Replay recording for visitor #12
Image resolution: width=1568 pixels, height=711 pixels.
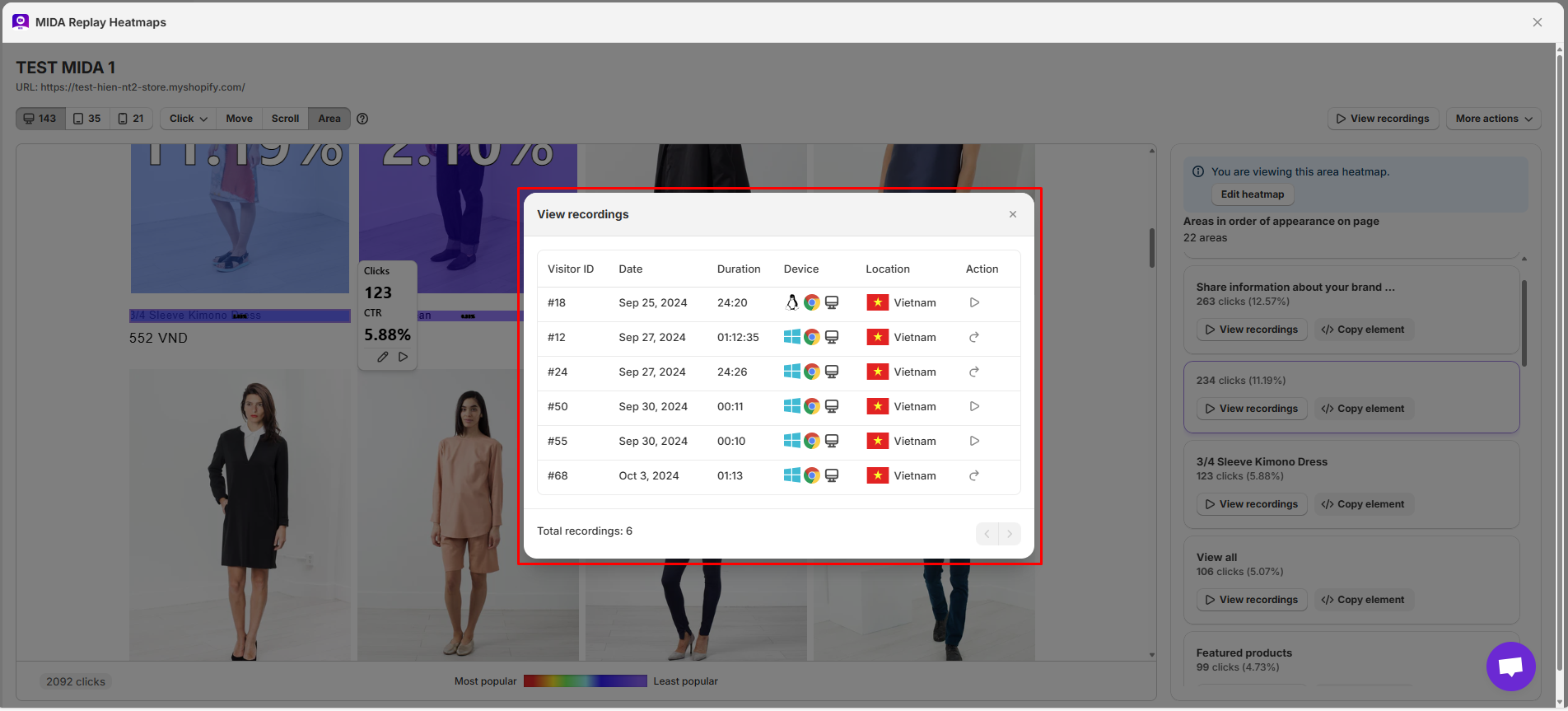974,337
